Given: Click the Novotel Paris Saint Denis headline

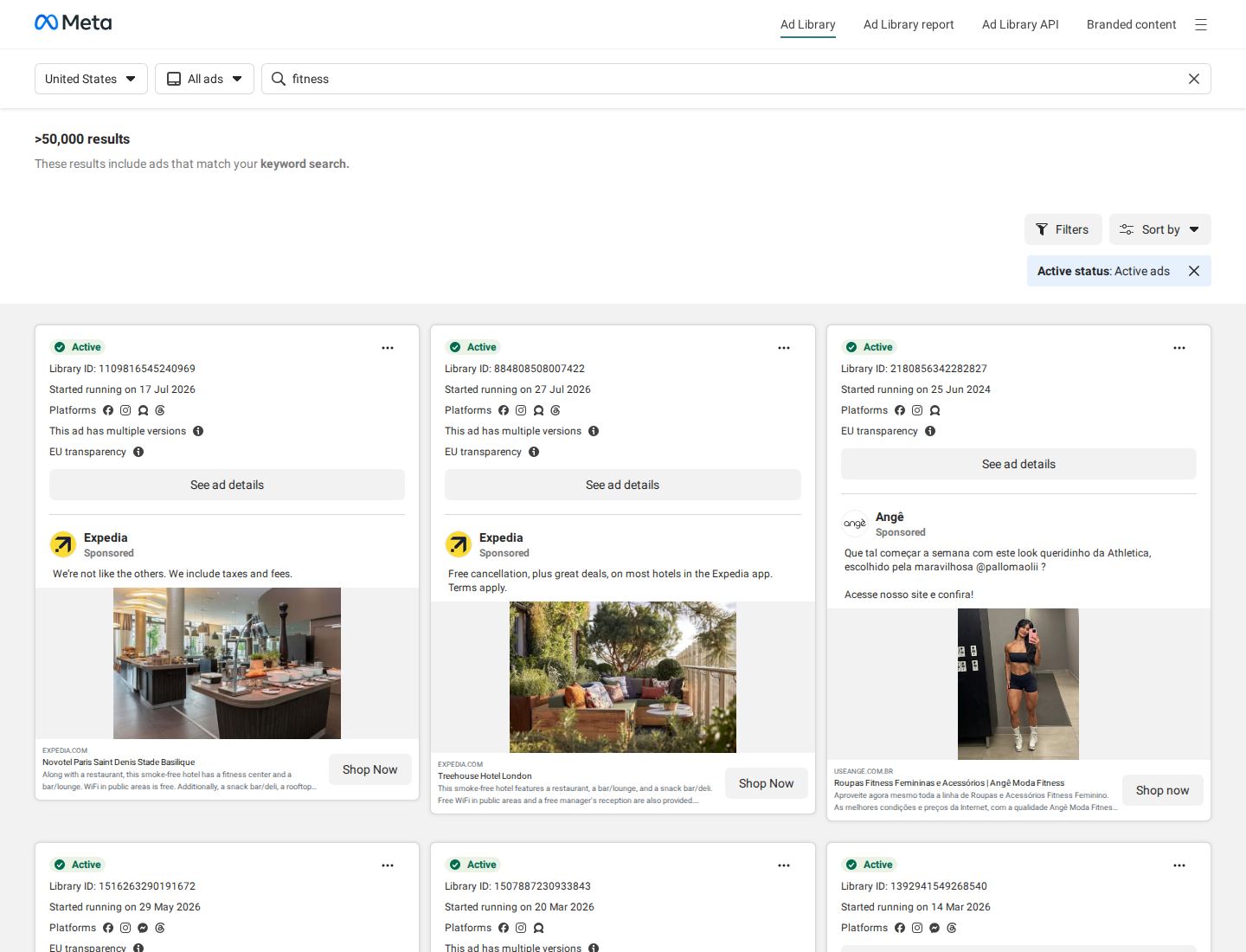Looking at the screenshot, I should click(119, 762).
